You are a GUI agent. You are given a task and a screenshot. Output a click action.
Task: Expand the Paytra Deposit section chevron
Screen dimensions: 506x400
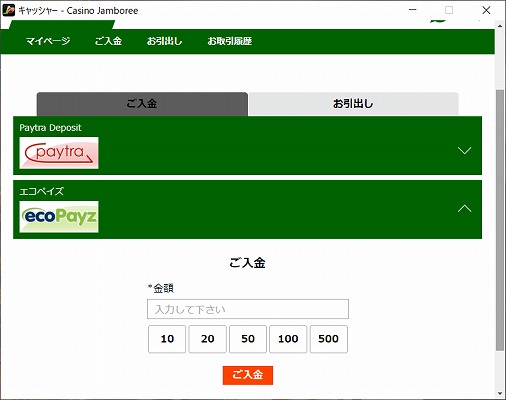point(464,150)
